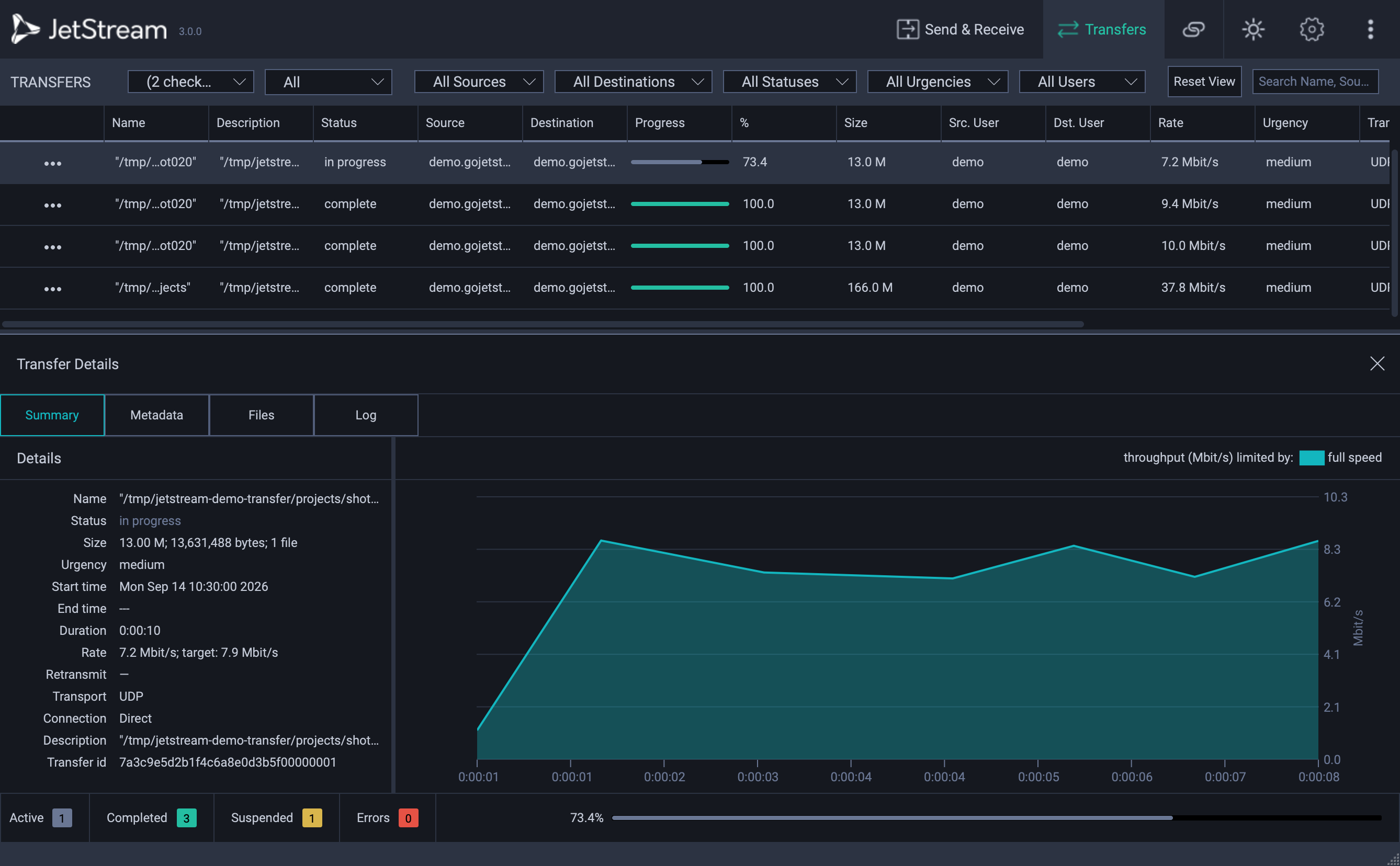Focus the Search Name, Source field

click(1315, 82)
